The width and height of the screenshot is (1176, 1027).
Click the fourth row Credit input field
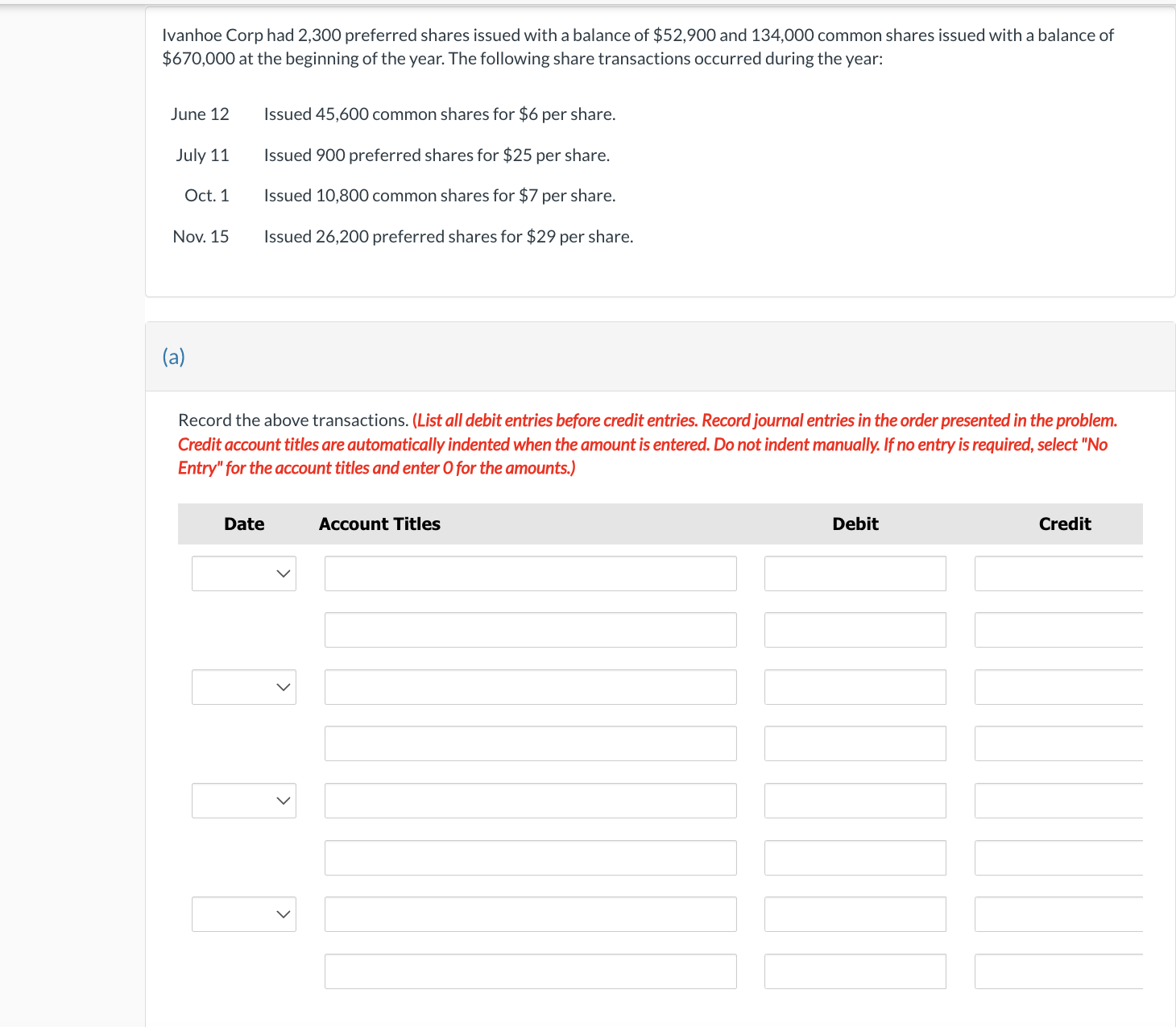pyautogui.click(x=1059, y=743)
